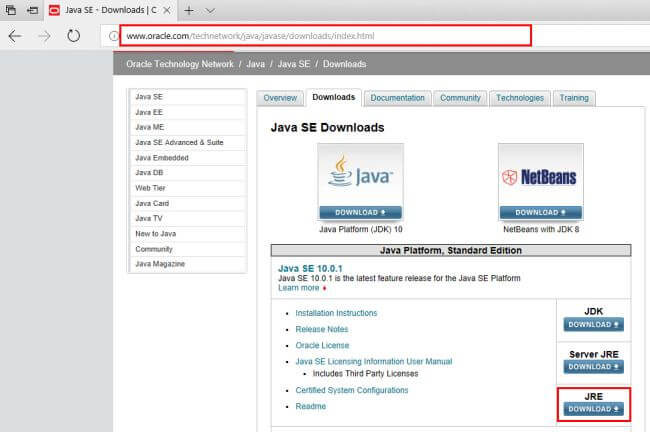Screen dimensions: 650x432
Task: Click the Server JRE Download button
Action: pyautogui.click(x=594, y=367)
